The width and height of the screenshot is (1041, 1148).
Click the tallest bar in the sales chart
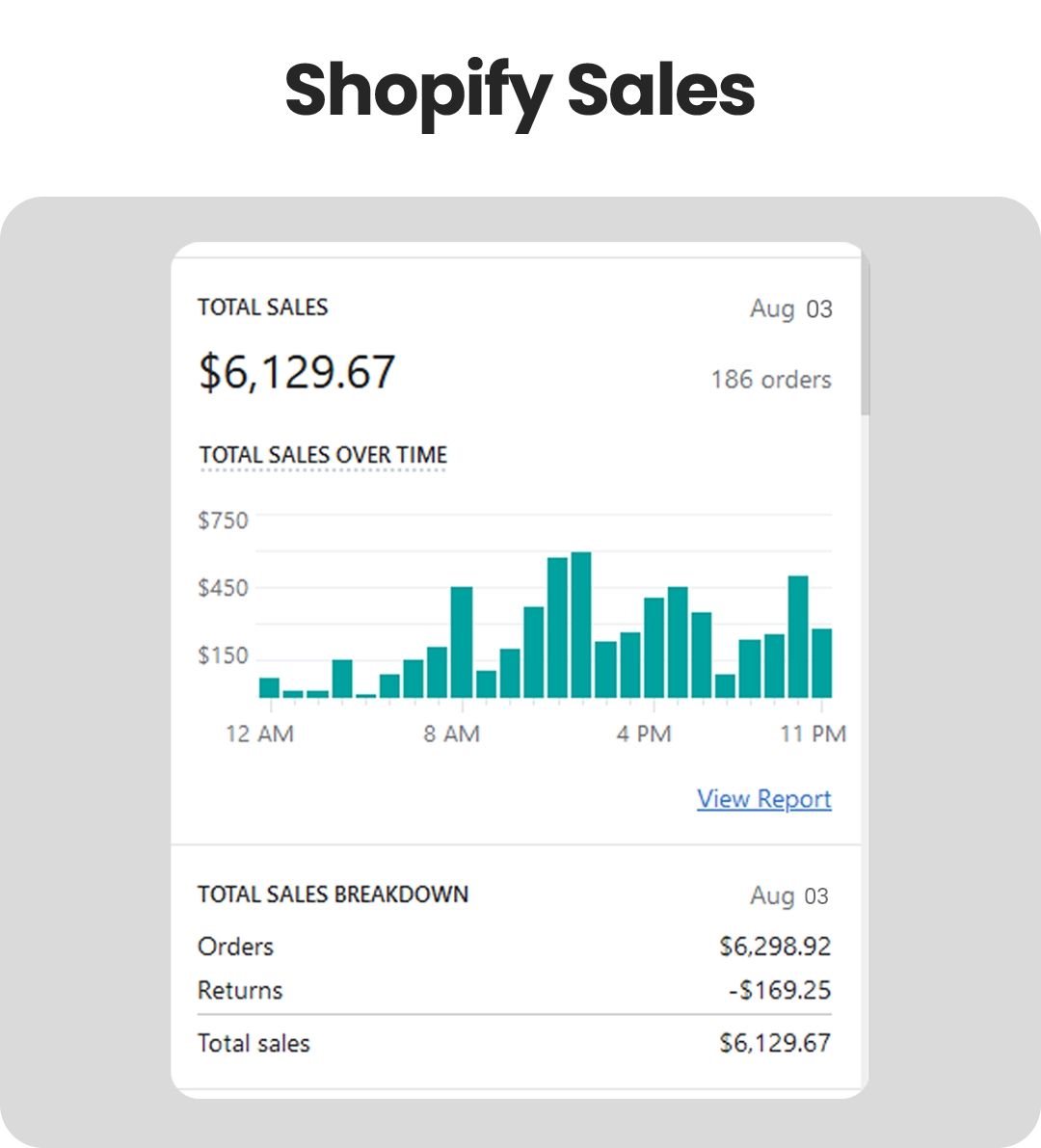[x=580, y=625]
